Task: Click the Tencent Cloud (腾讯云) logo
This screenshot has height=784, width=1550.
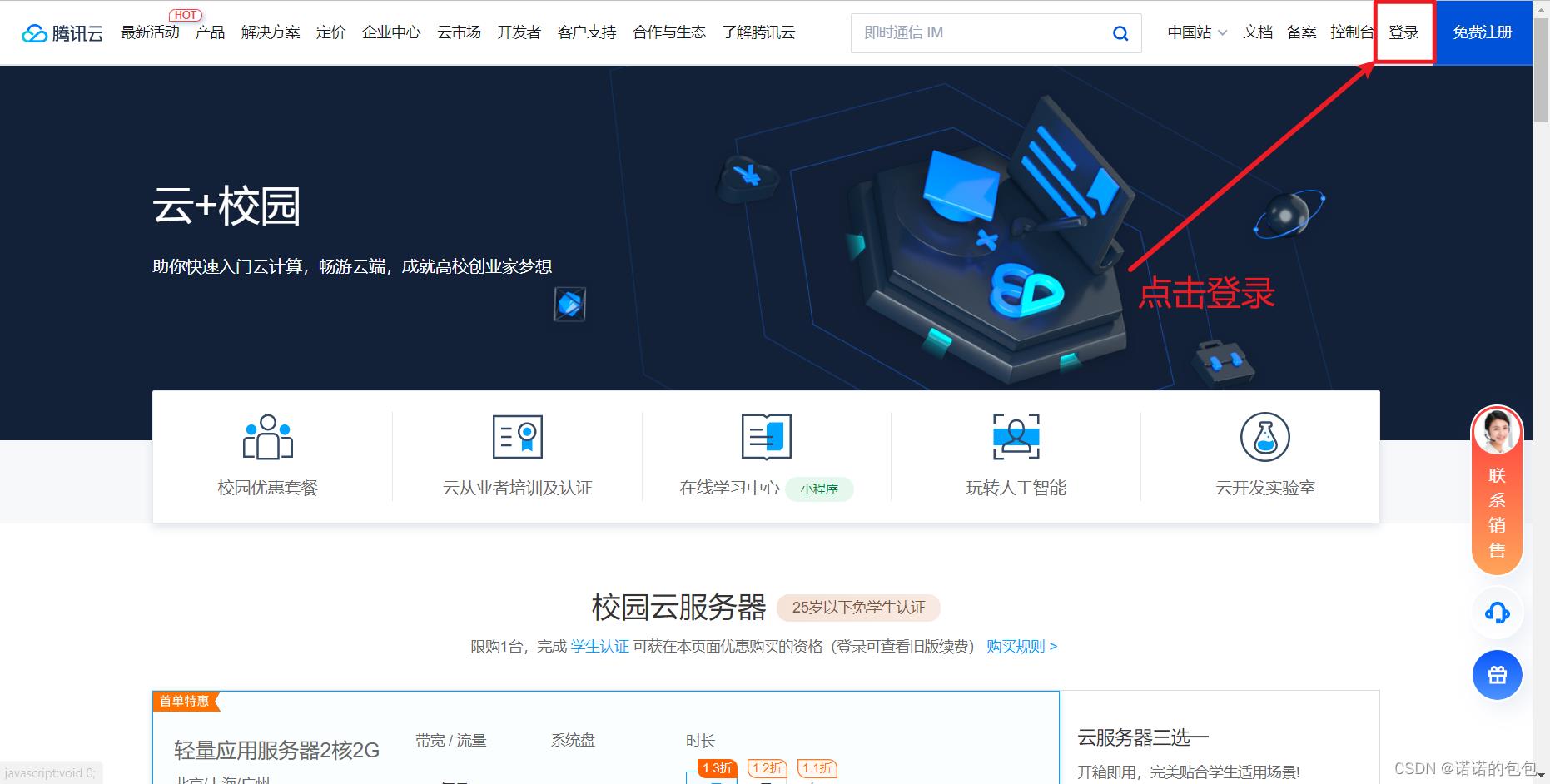Action: (x=62, y=33)
